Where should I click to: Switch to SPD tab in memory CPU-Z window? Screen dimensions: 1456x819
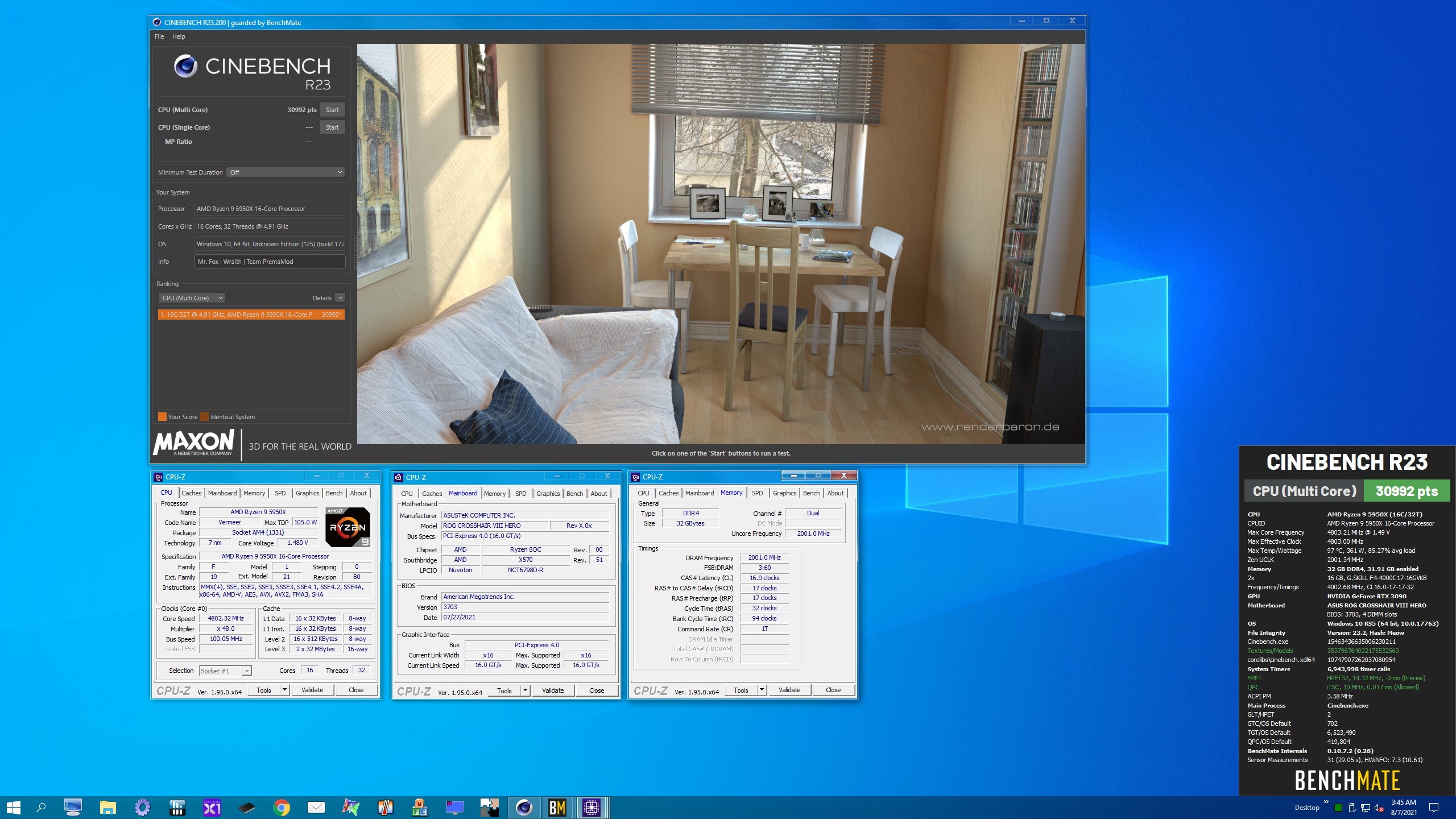tap(757, 493)
